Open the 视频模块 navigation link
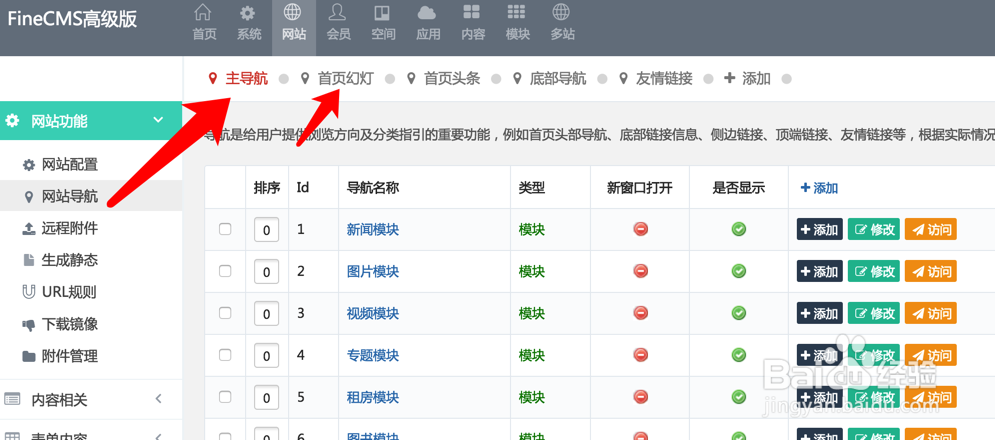Image resolution: width=995 pixels, height=440 pixels. point(373,313)
